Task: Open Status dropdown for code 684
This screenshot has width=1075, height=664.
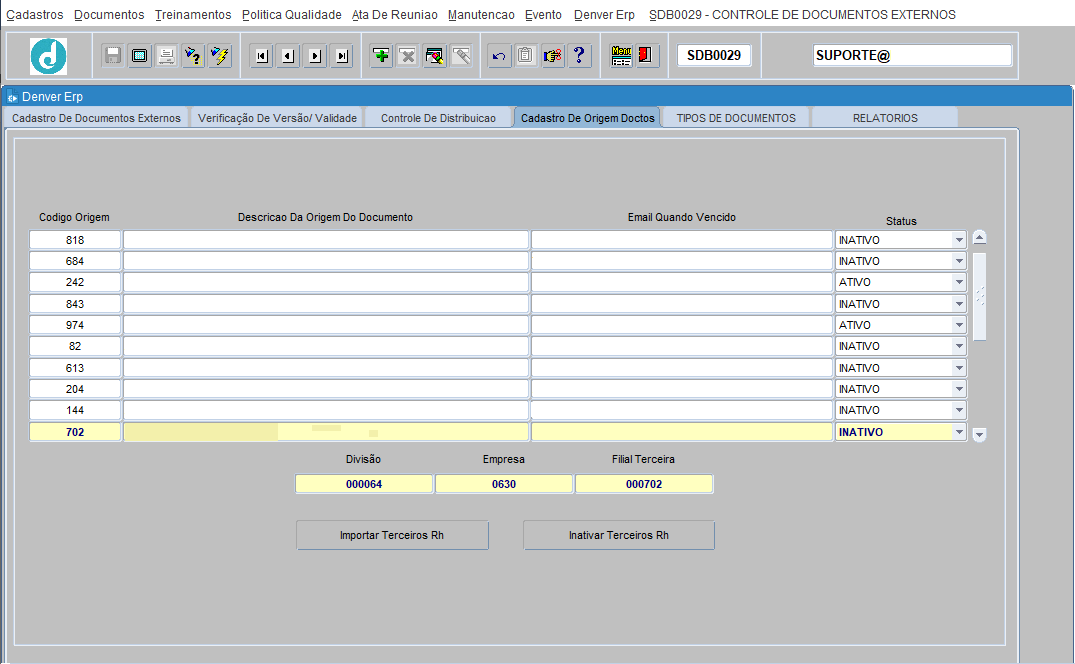Action: click(958, 261)
